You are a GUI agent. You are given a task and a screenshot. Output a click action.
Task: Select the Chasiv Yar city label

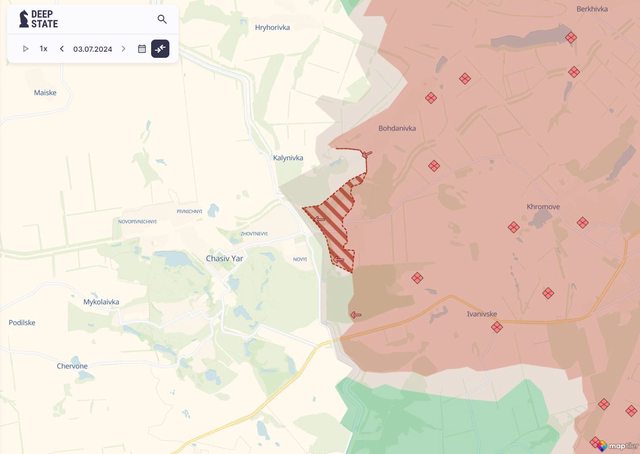[224, 258]
